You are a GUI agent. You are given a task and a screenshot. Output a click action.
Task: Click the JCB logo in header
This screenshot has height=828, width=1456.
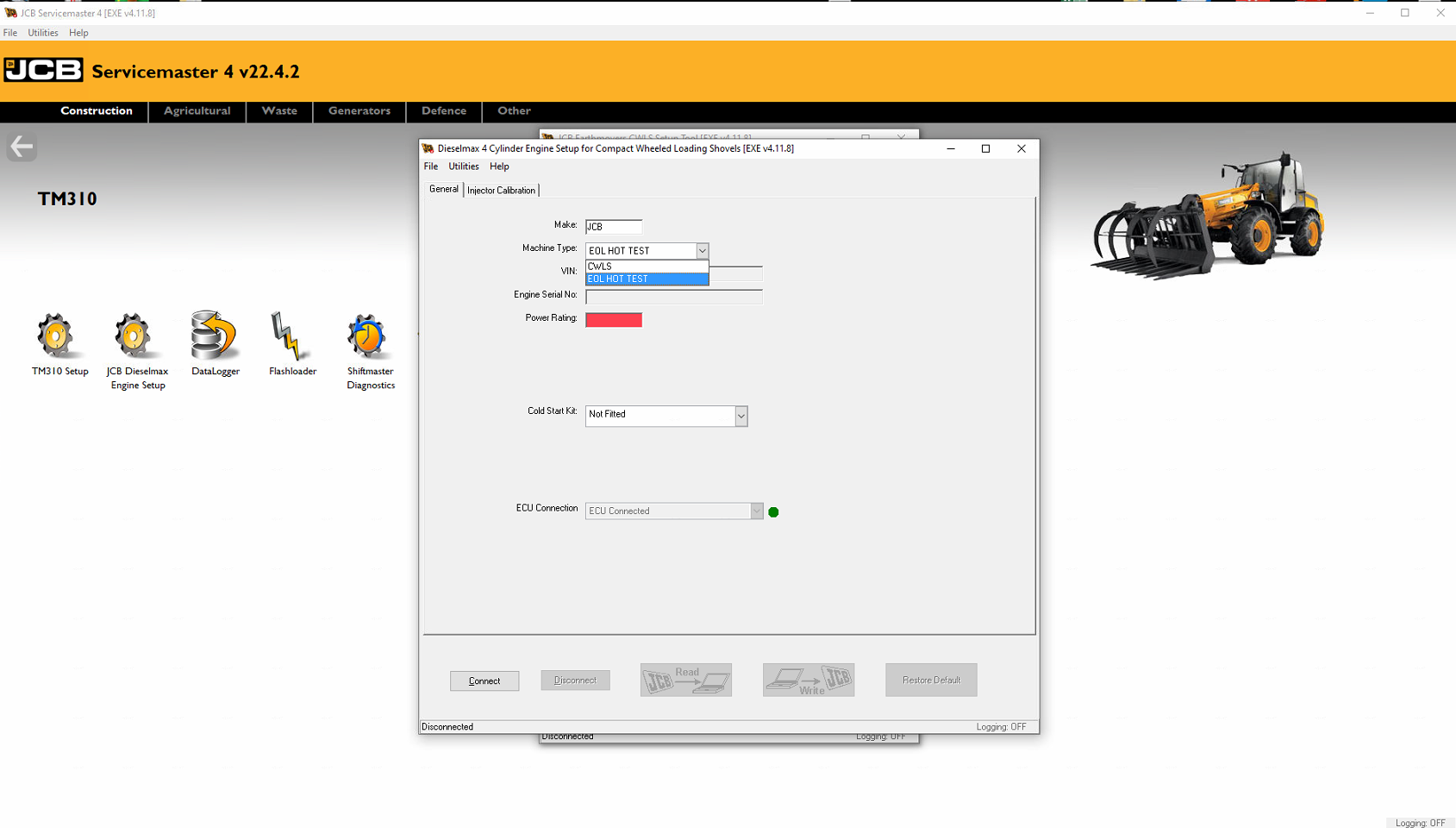point(43,70)
